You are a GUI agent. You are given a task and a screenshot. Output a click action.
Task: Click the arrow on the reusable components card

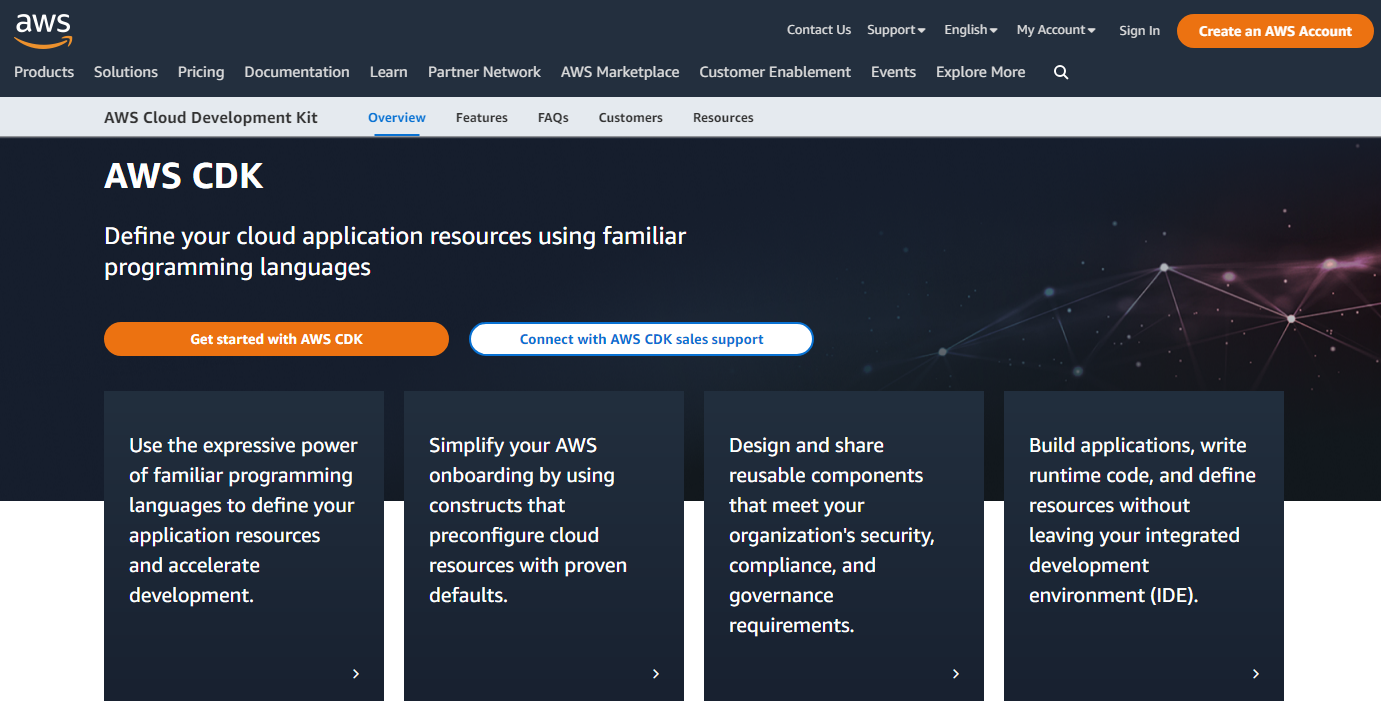(x=956, y=673)
